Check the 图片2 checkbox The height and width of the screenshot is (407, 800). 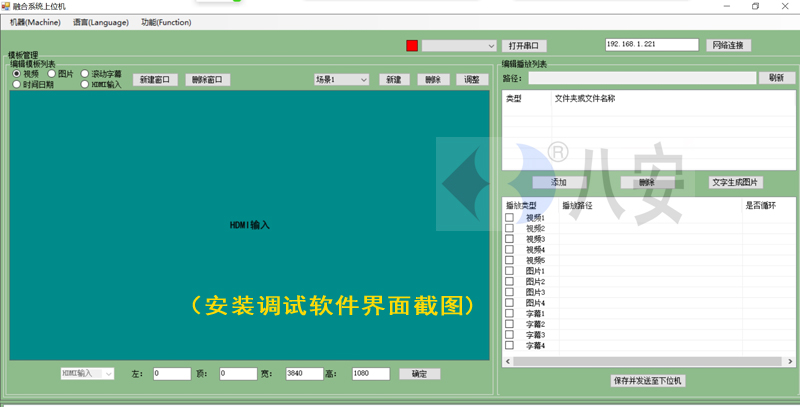(509, 281)
